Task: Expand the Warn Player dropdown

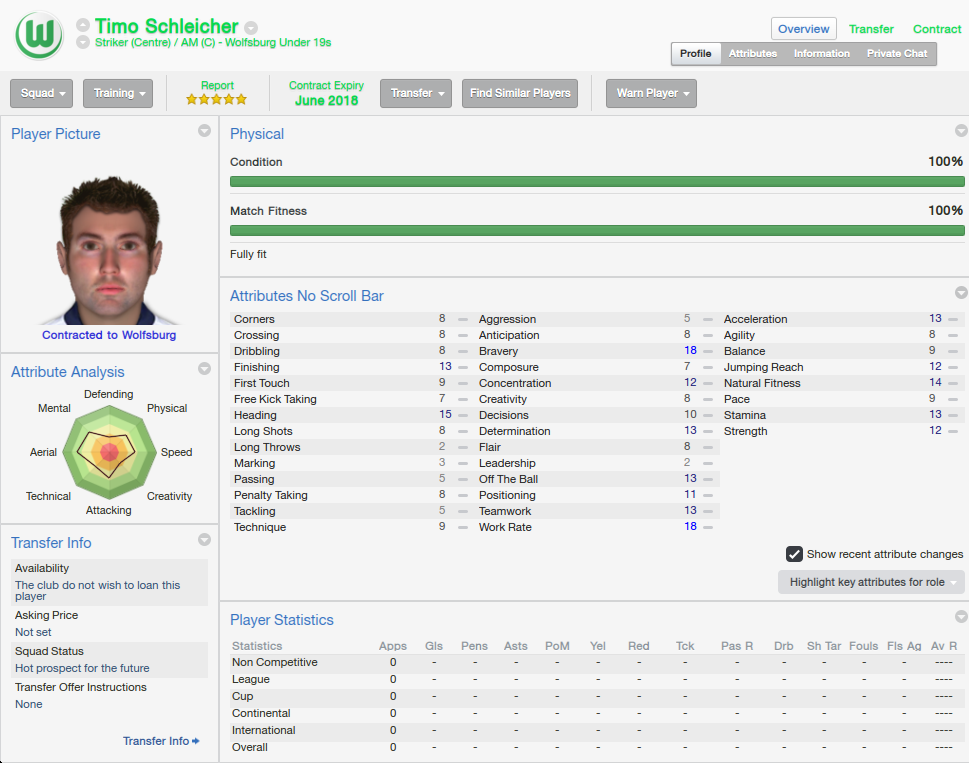Action: coord(651,93)
